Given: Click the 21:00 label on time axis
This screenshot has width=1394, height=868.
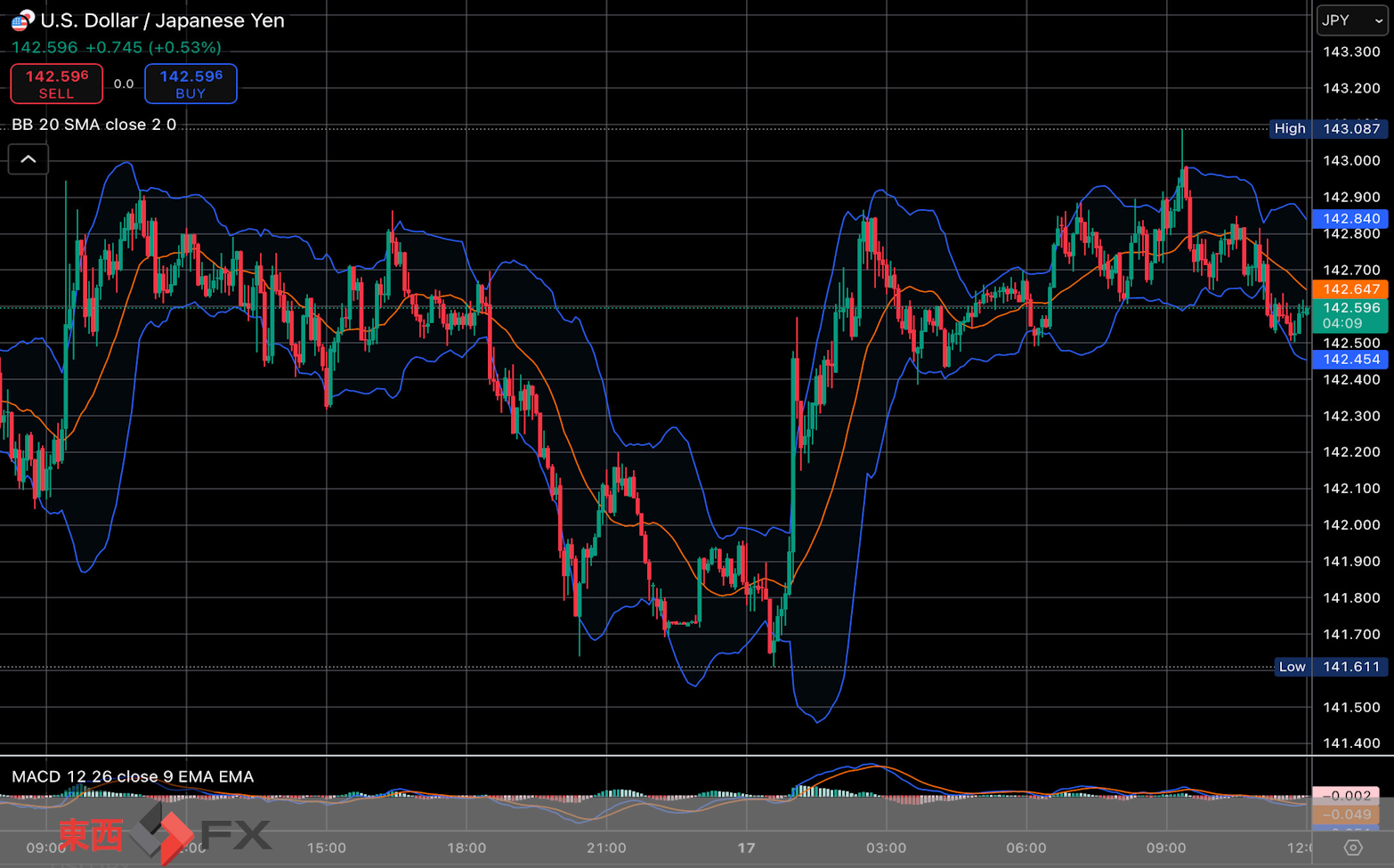Looking at the screenshot, I should (x=606, y=848).
